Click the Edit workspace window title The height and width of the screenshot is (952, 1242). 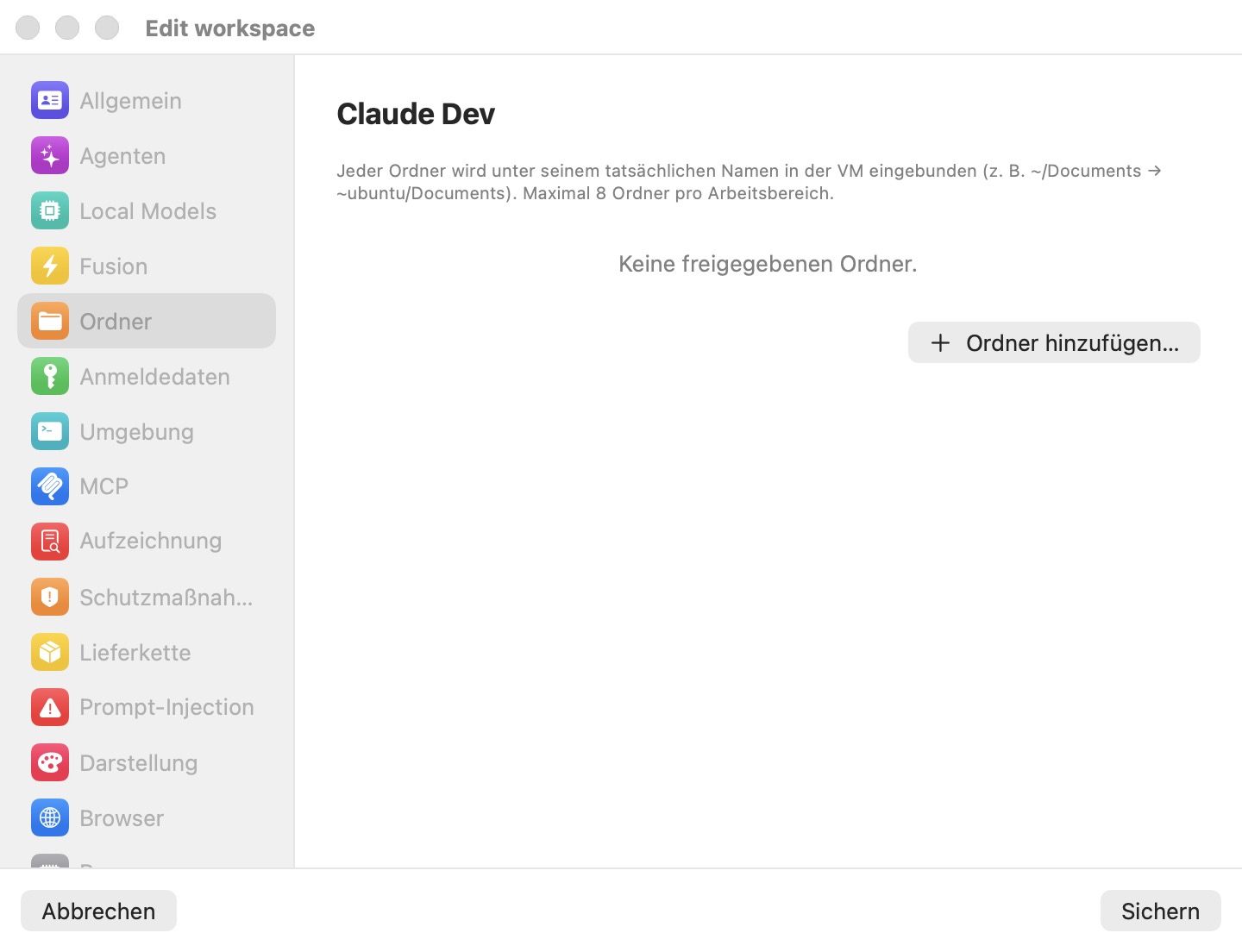pos(230,28)
